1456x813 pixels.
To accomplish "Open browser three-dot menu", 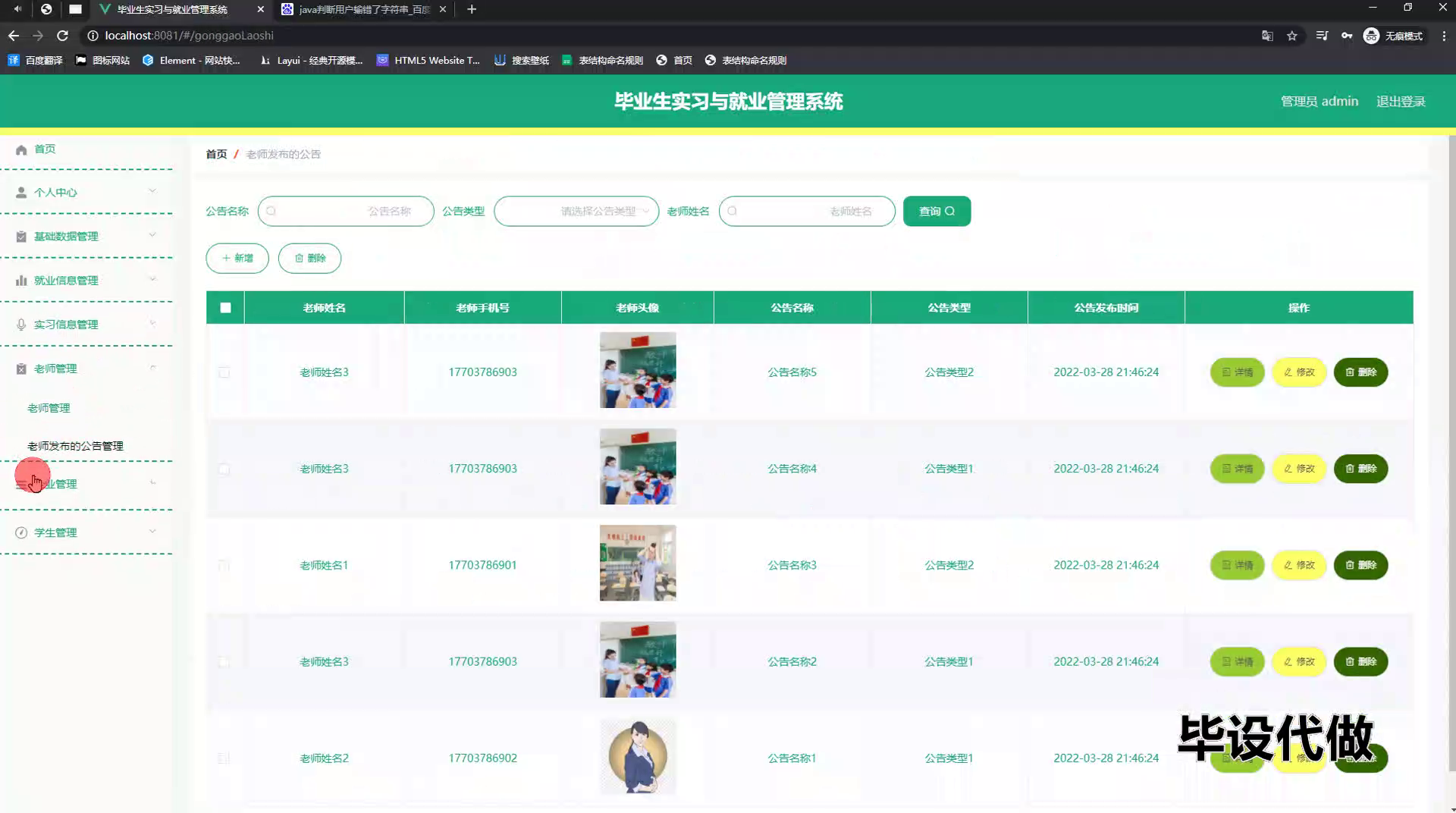I will tap(1444, 36).
